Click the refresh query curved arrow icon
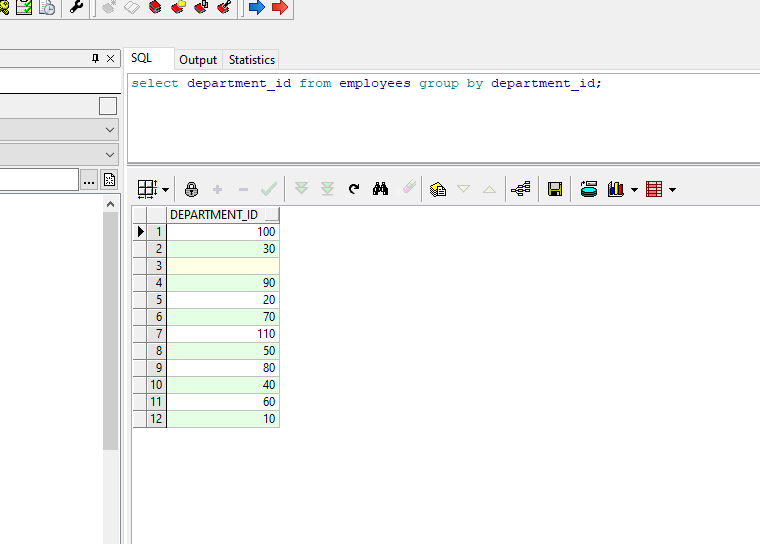Image resolution: width=760 pixels, height=544 pixels. click(354, 189)
